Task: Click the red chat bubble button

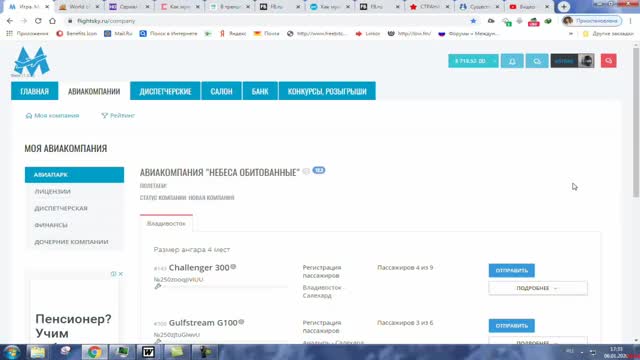Action: coord(609,61)
